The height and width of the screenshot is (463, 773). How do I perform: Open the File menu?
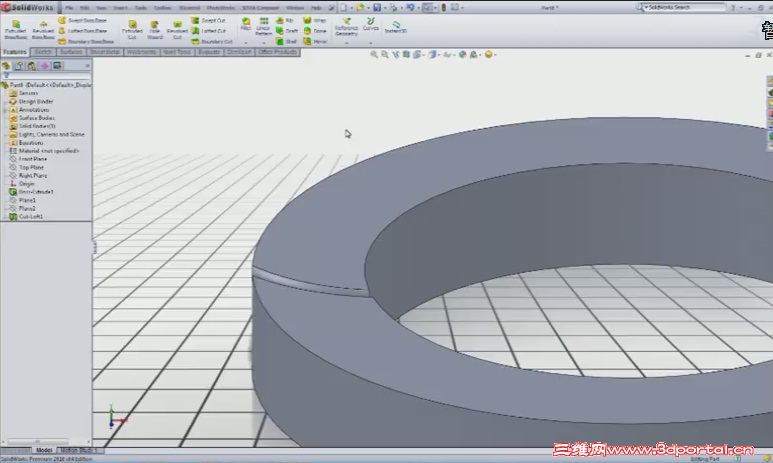click(69, 8)
